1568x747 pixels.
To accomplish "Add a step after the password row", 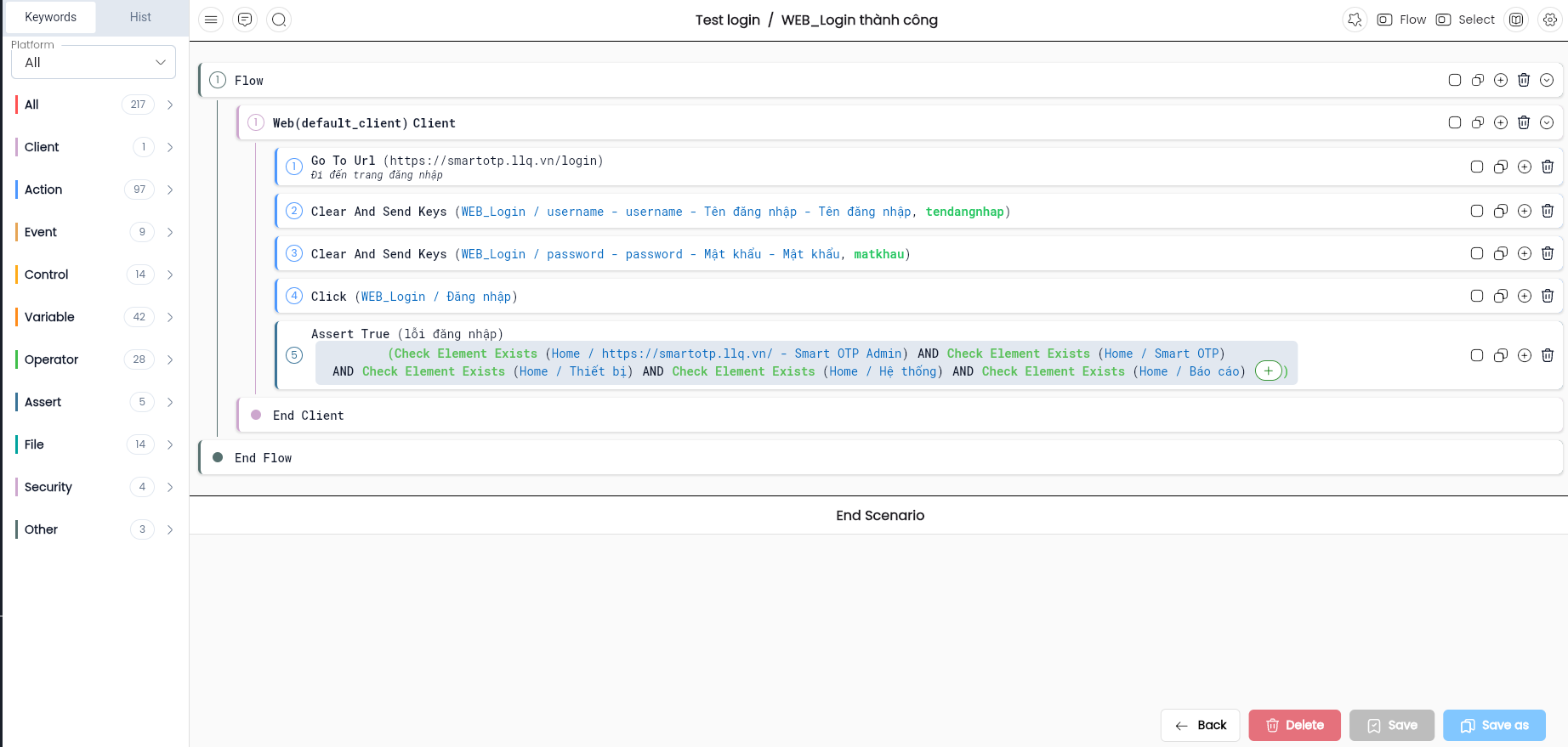I will 1525,253.
